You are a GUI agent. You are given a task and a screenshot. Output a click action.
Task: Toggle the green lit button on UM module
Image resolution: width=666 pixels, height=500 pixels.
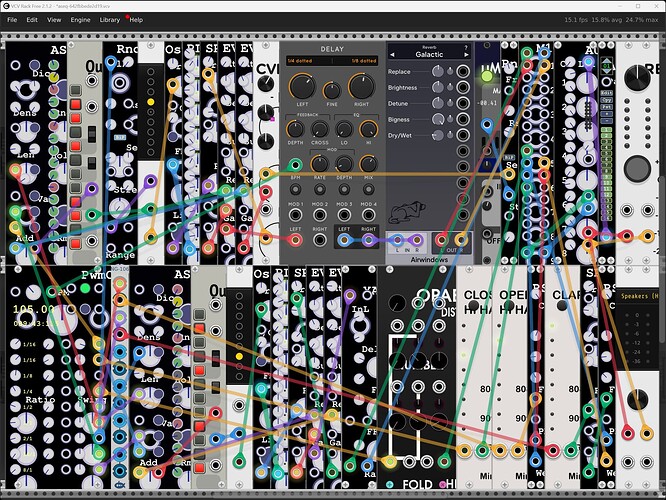pos(487,76)
